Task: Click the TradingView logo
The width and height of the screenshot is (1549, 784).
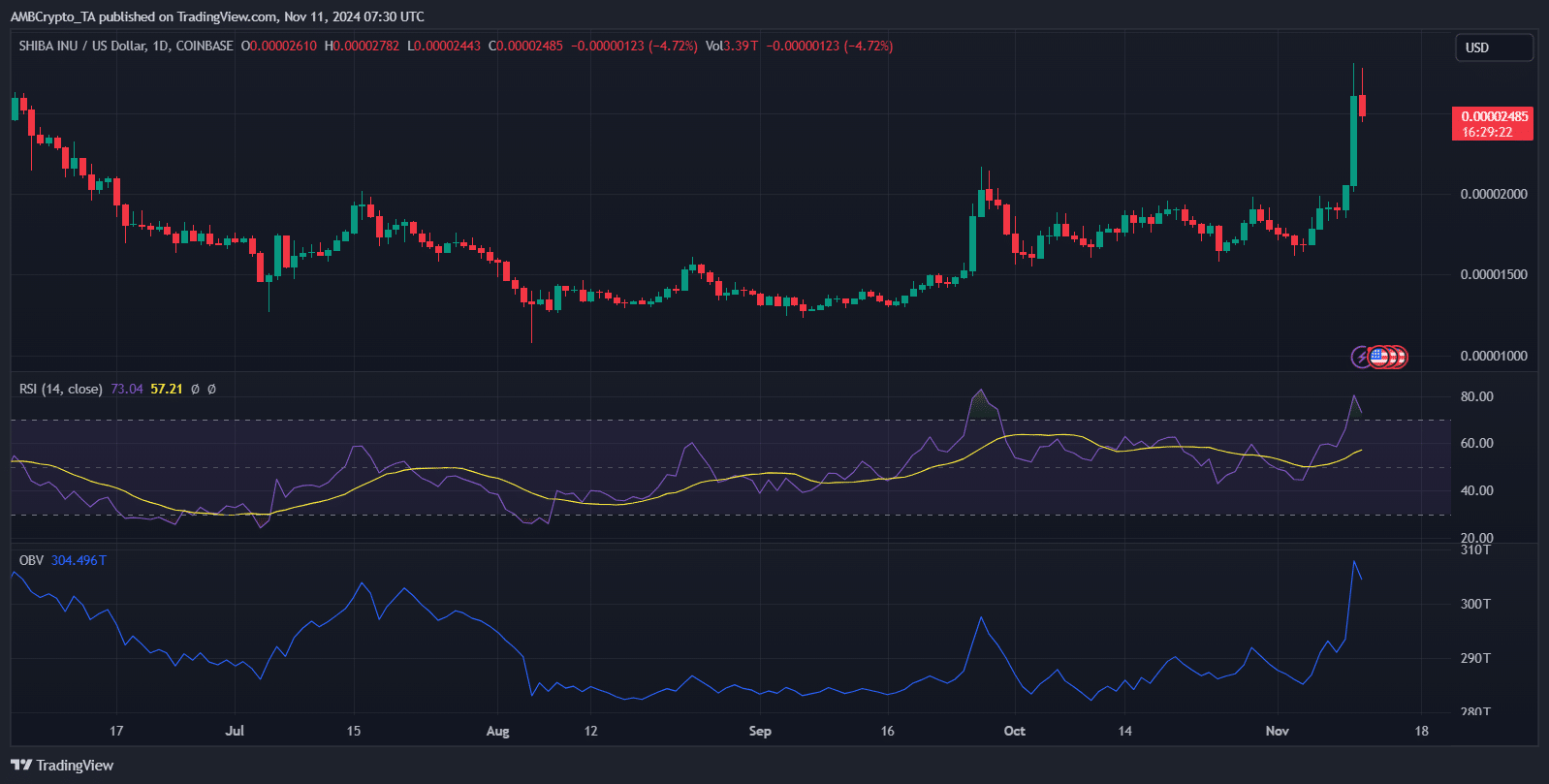Action: [62, 766]
